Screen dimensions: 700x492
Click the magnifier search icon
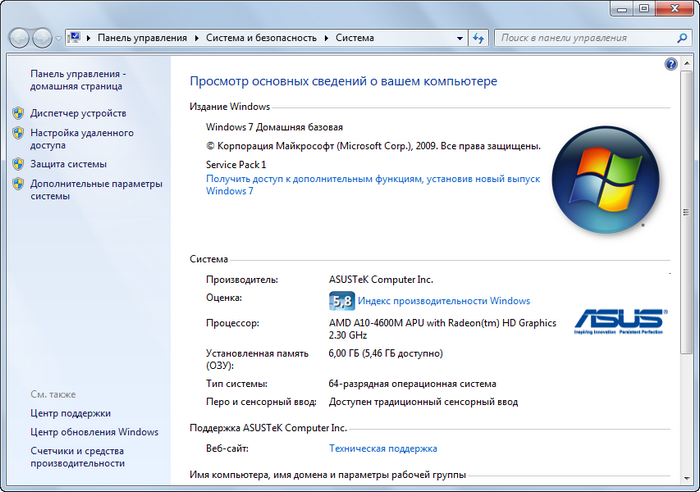(682, 38)
